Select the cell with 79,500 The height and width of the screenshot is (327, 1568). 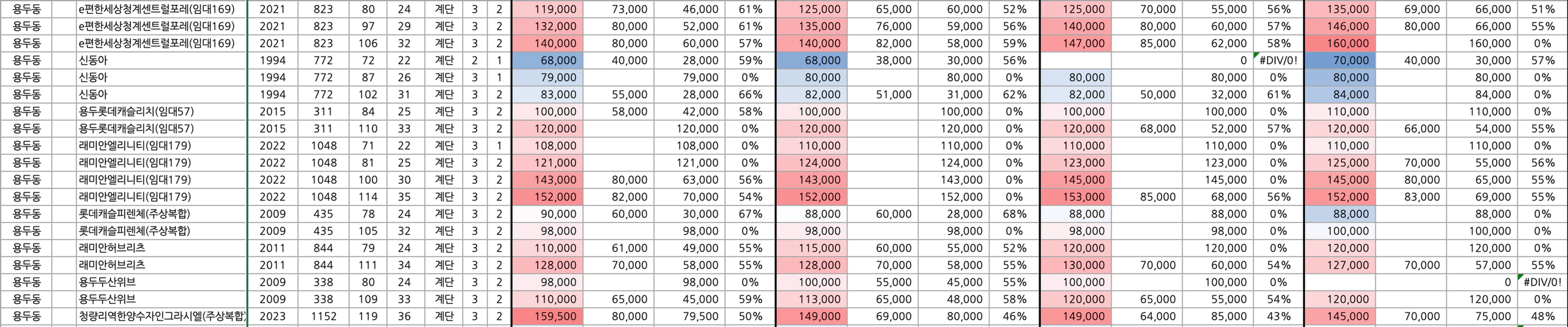pos(690,316)
